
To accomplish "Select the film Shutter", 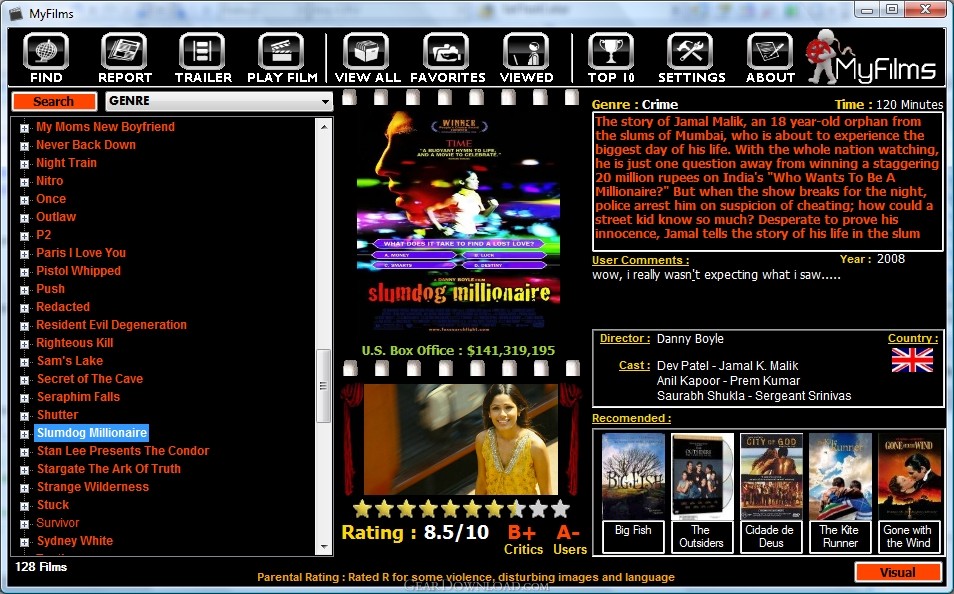I will coord(58,415).
